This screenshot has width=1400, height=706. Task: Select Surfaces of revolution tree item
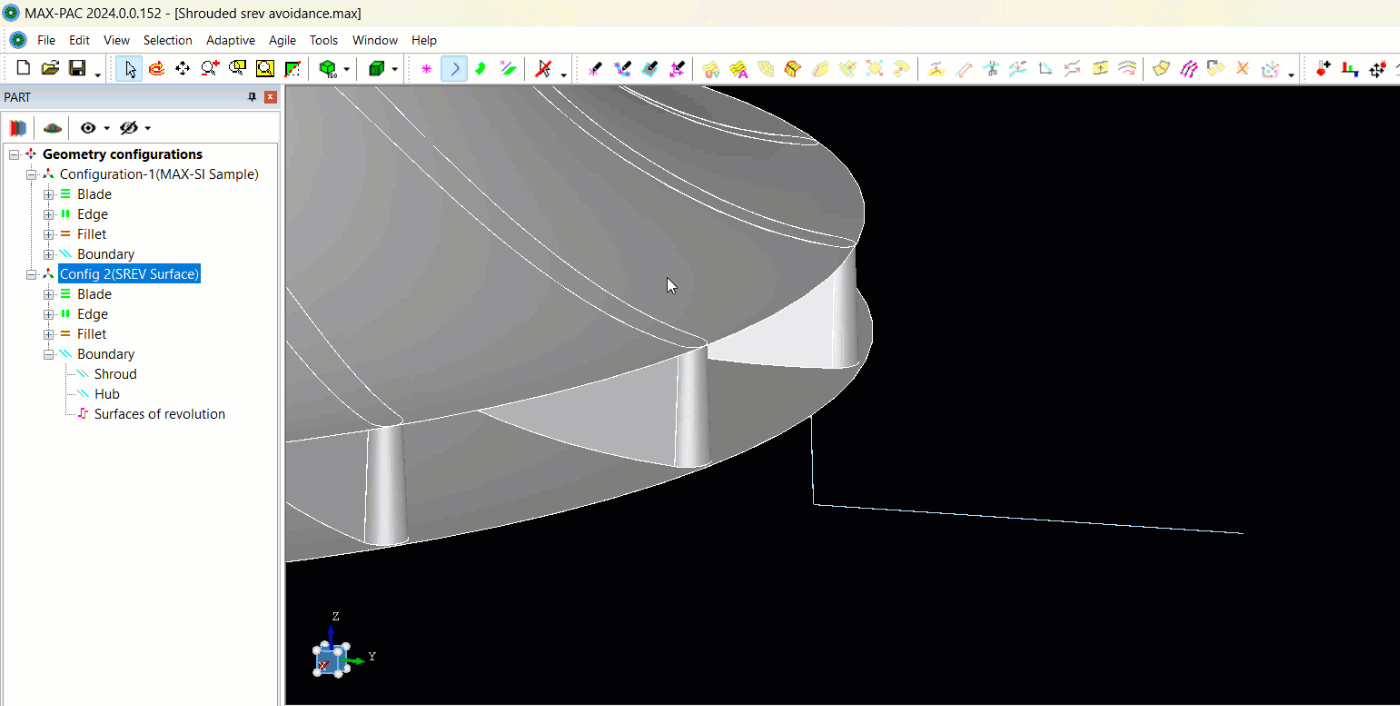[159, 414]
